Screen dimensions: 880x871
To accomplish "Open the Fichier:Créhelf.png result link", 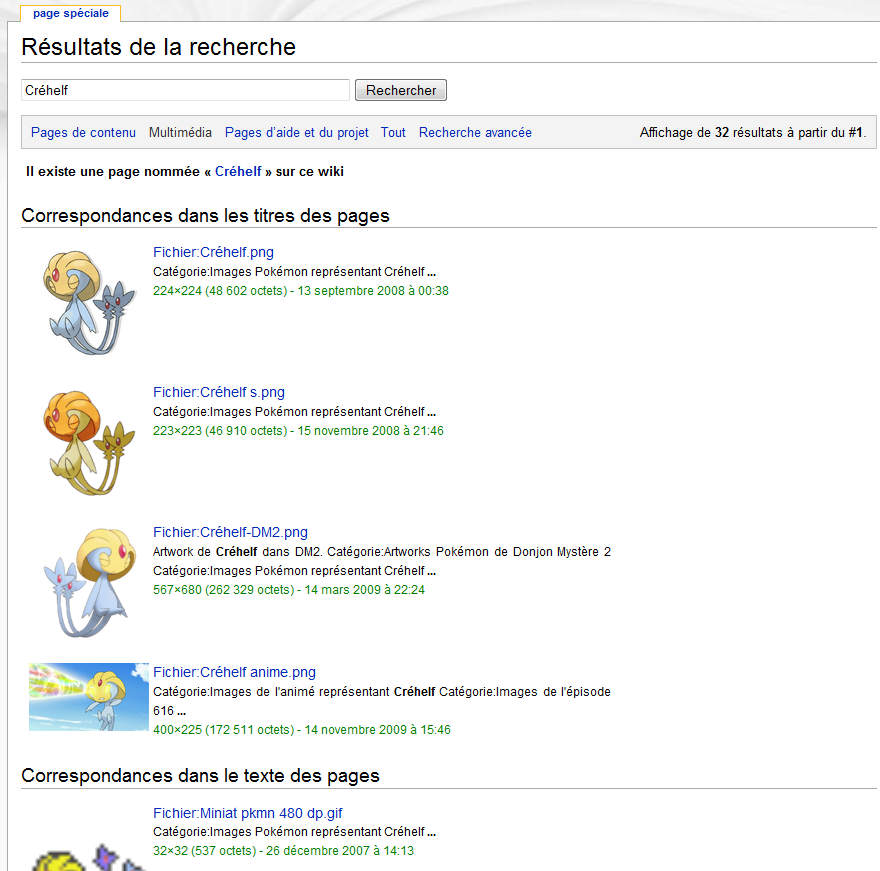I will [x=213, y=253].
